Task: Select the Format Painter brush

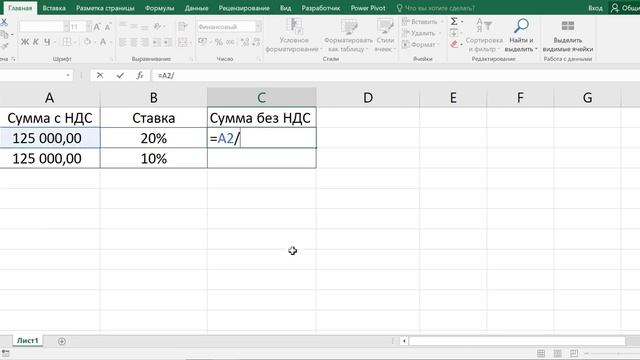Action: pos(4,47)
